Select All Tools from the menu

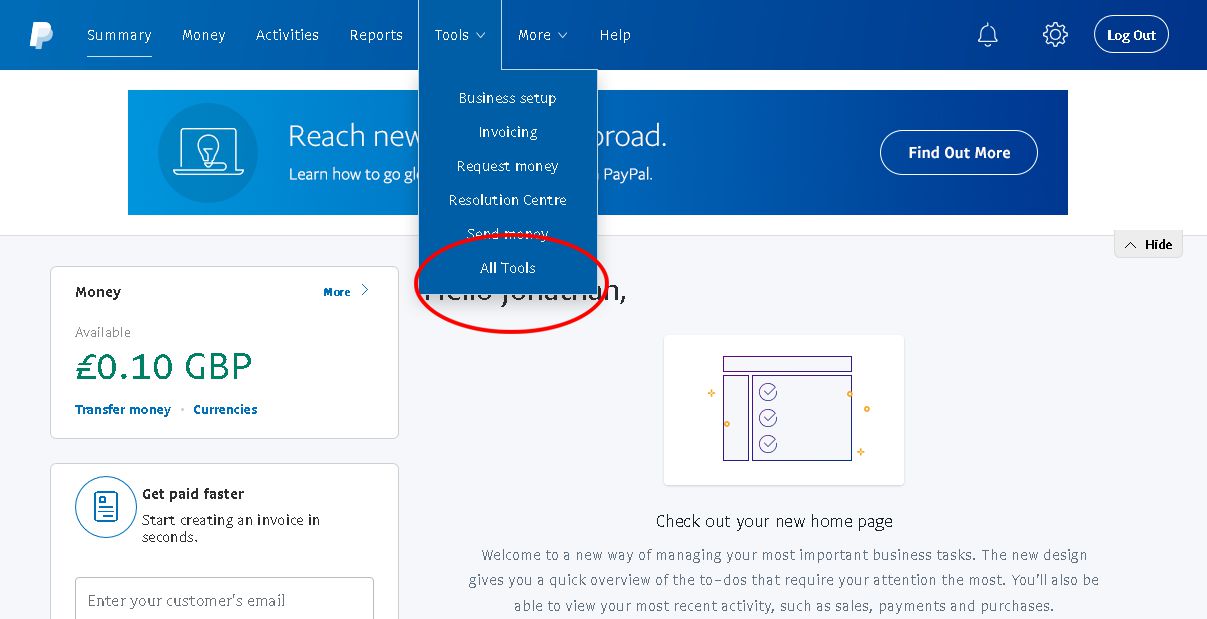click(x=508, y=268)
